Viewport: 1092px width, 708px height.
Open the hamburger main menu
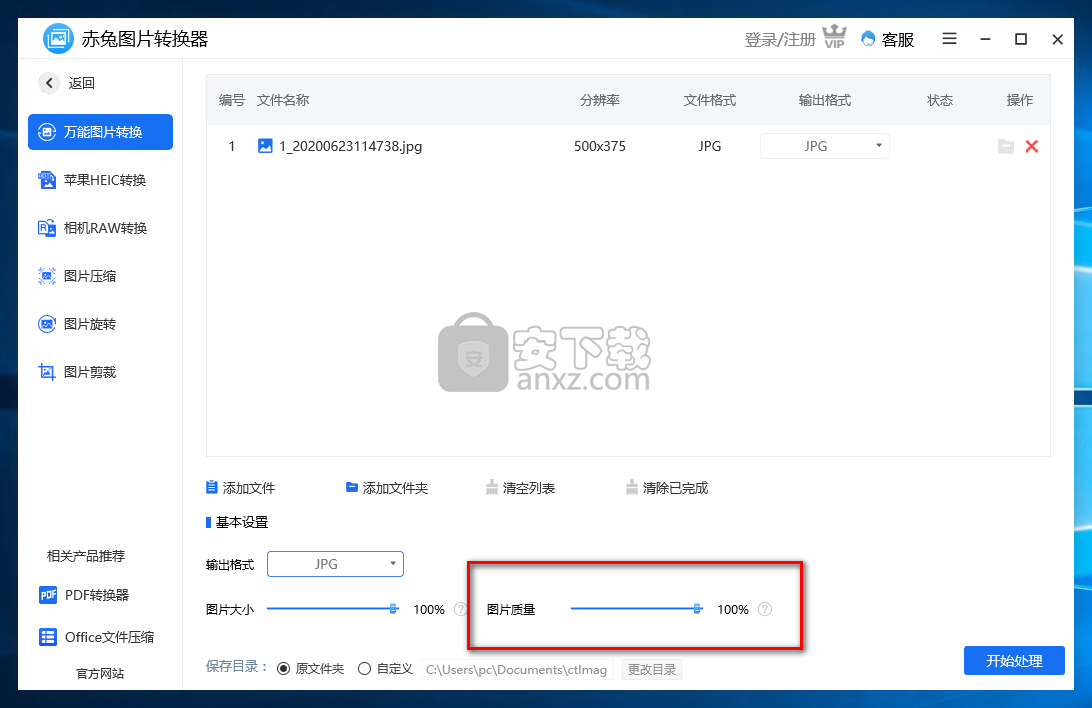[x=949, y=39]
